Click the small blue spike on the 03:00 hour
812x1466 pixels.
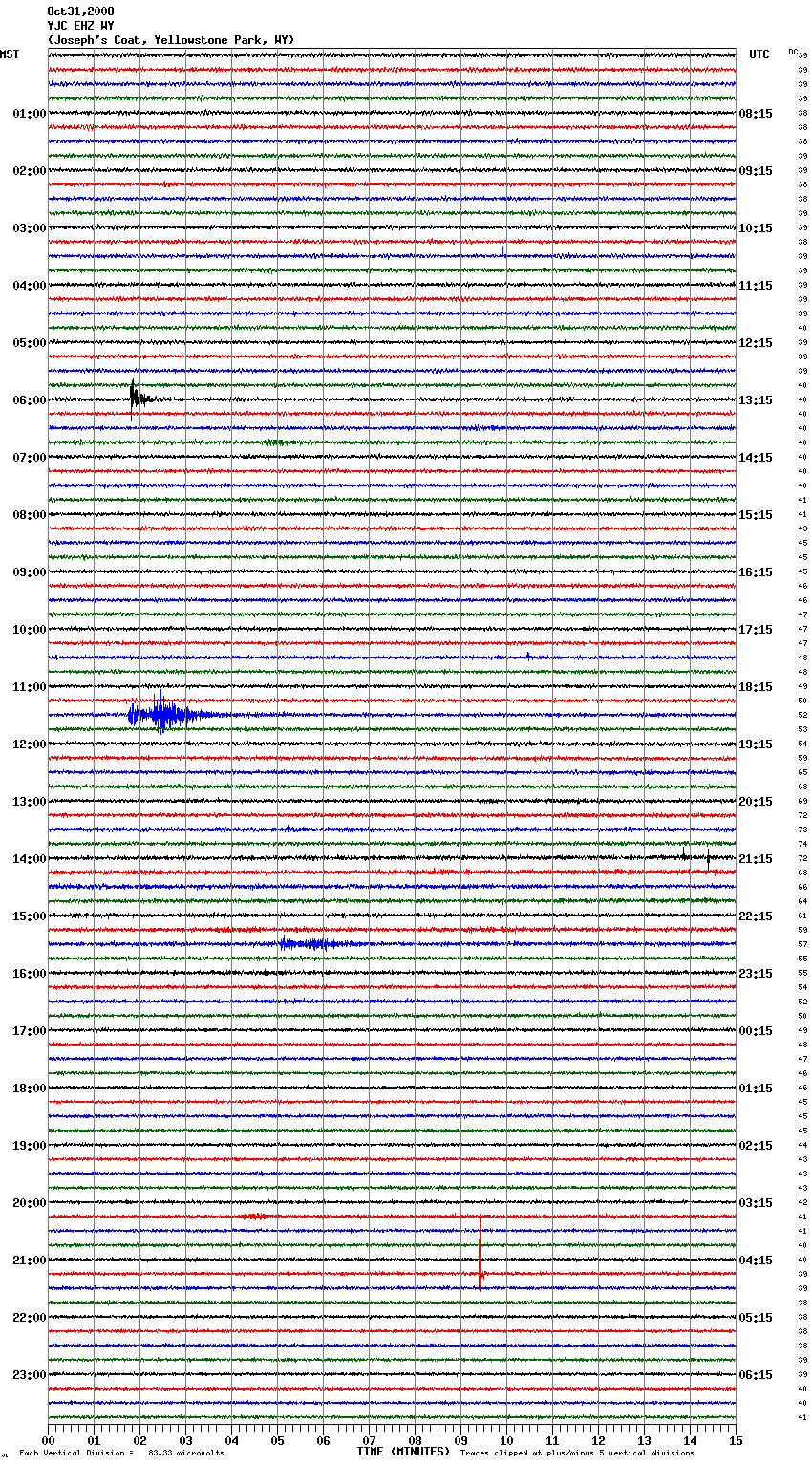[x=502, y=245]
